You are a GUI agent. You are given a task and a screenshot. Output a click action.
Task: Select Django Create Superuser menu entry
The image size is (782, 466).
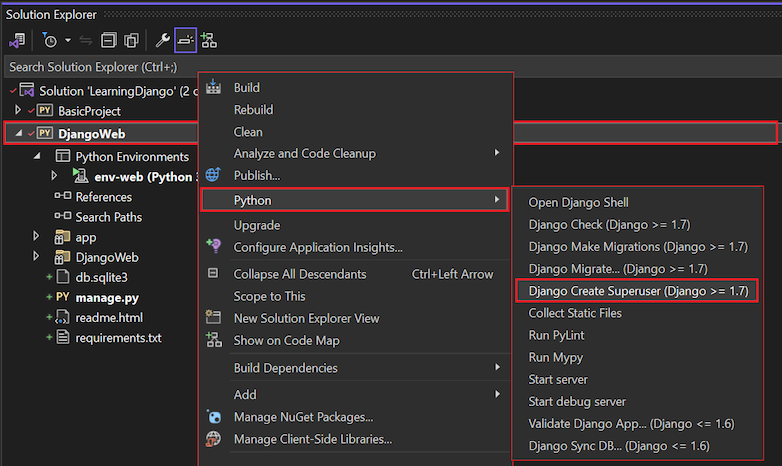coord(638,291)
